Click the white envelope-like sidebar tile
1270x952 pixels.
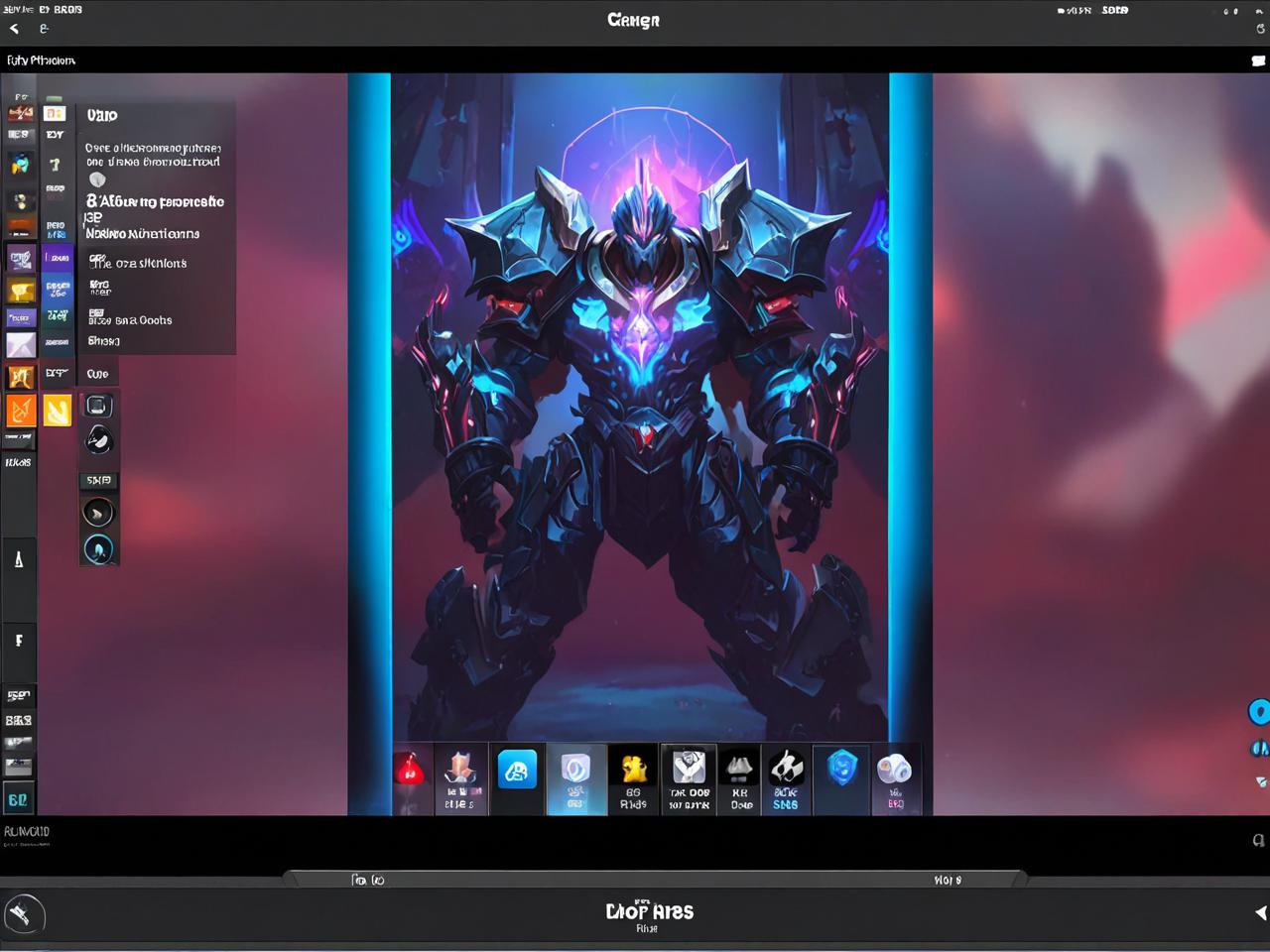point(21,345)
